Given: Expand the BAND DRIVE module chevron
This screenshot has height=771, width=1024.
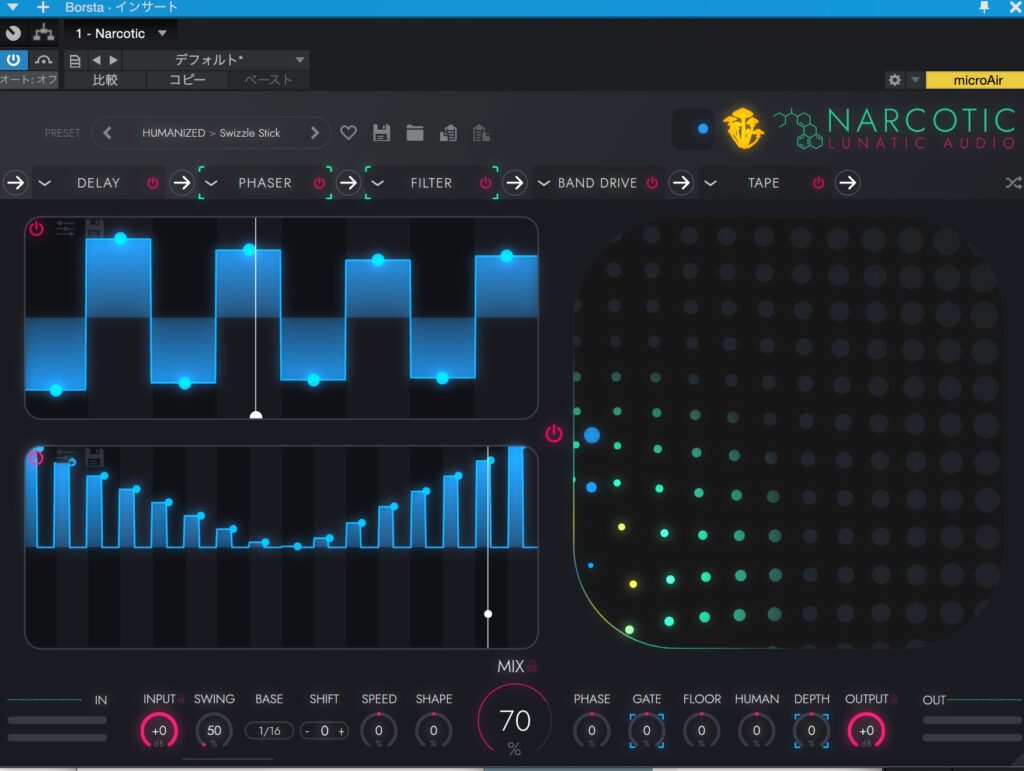Looking at the screenshot, I should point(544,183).
